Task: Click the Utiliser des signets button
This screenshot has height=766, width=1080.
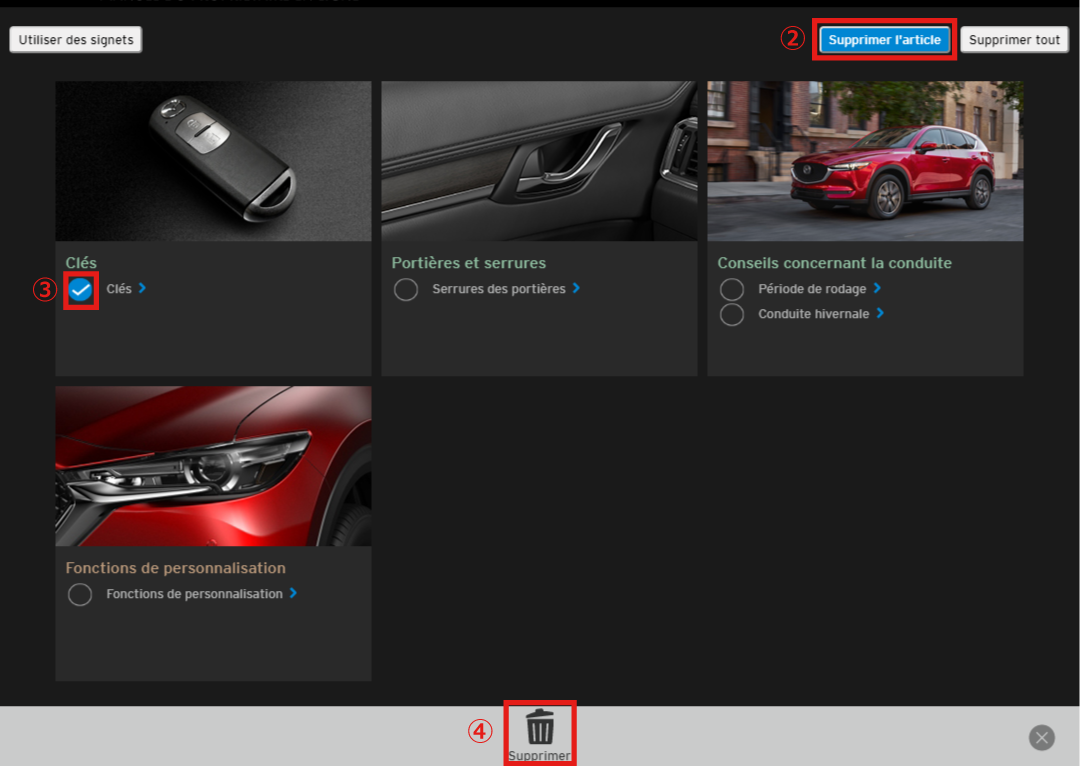Action: click(x=76, y=40)
